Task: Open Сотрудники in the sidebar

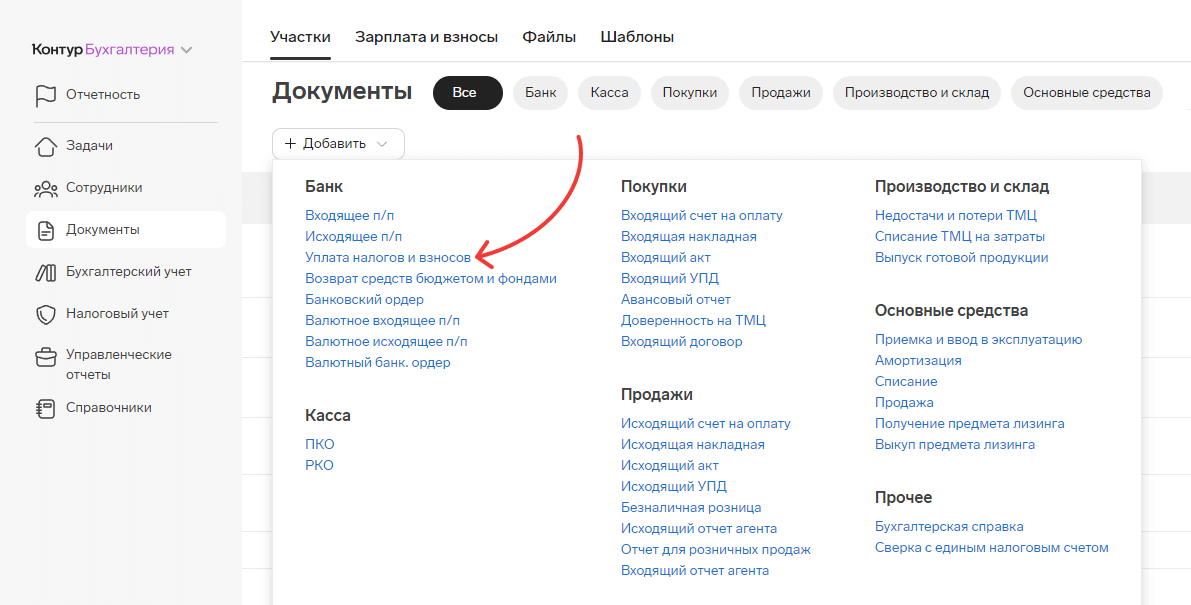Action: point(104,187)
